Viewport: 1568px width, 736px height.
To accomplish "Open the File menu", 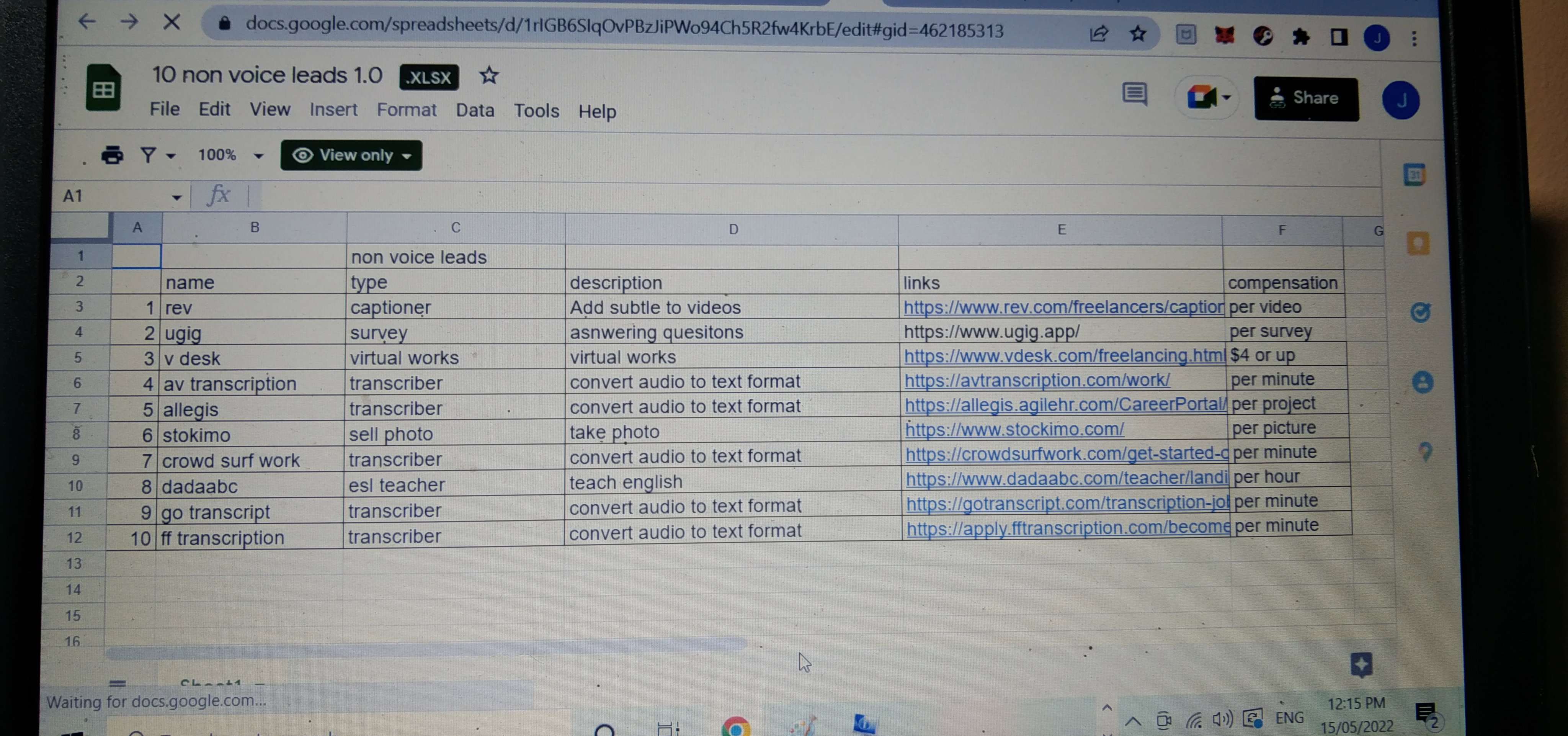I will [165, 109].
